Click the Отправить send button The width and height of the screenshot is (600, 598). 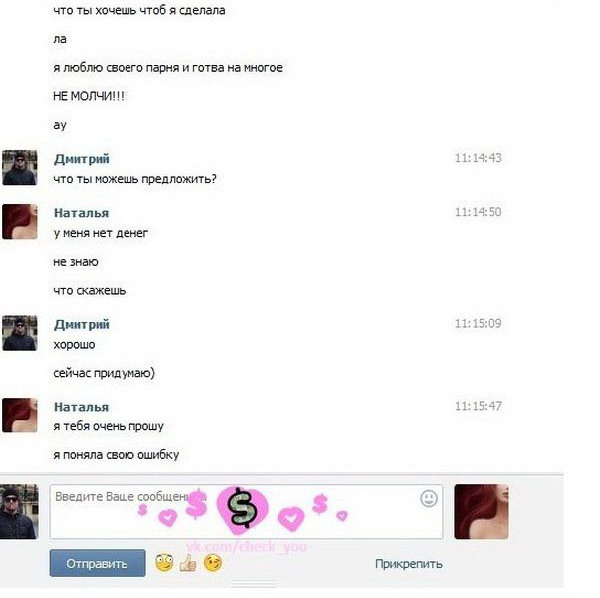97,563
